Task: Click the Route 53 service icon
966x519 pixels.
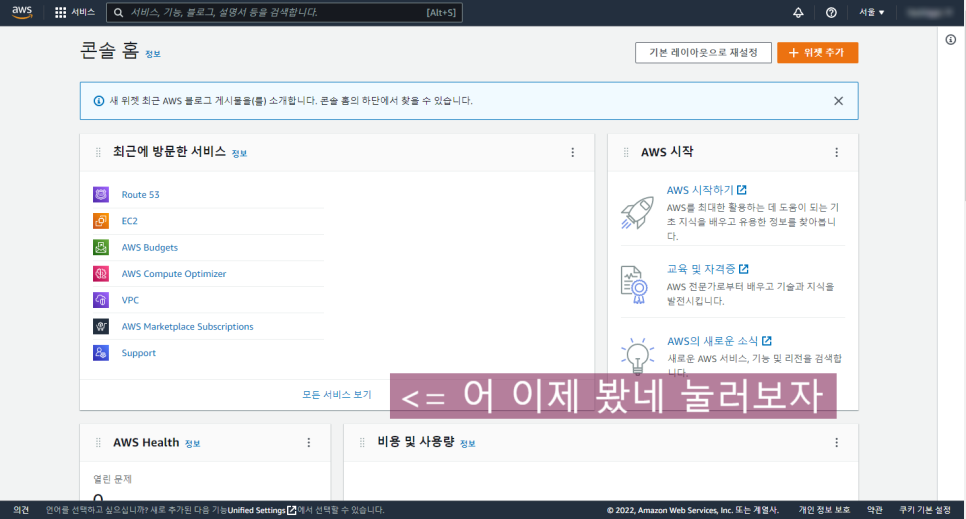Action: point(101,195)
